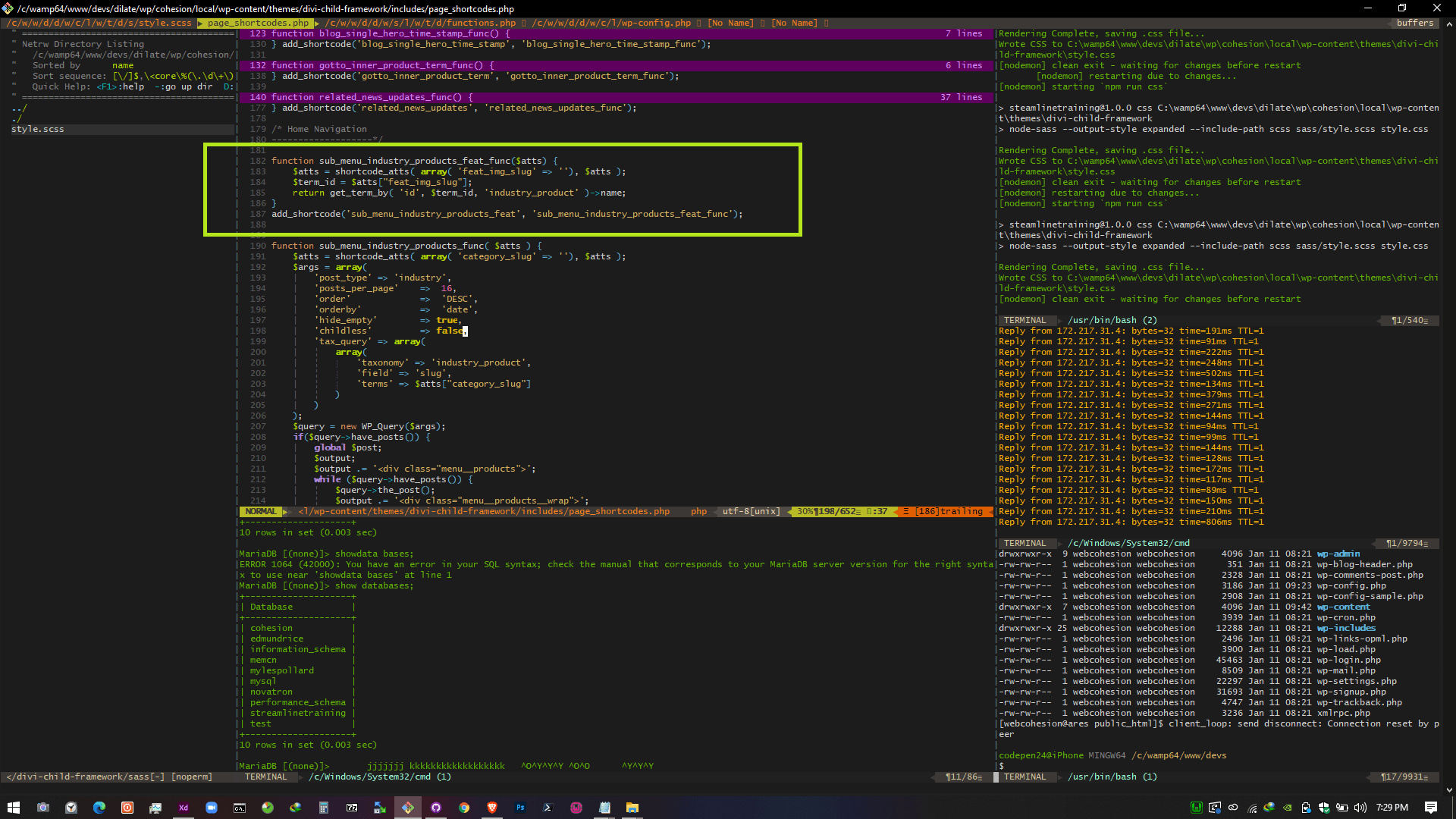Click the utf-8[unix] encoding status segment
The height and width of the screenshot is (819, 1456).
point(751,511)
